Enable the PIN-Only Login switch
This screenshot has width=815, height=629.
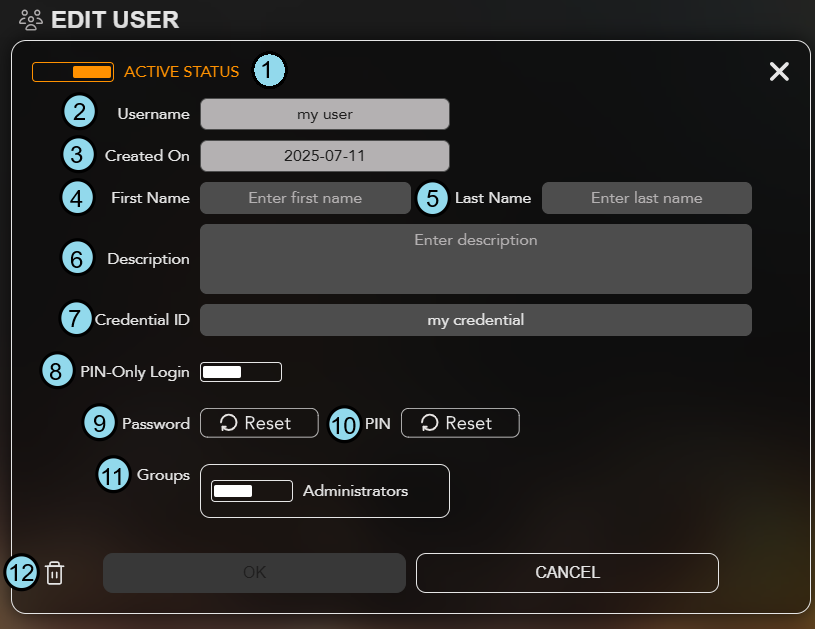click(x=241, y=372)
